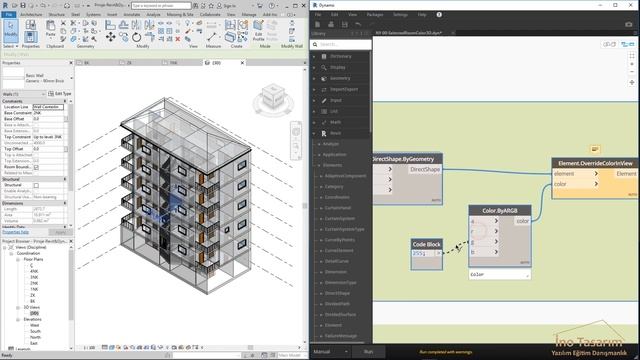Click the Dynamo zoom to fit icon
Screen dimensions: 640x360
632,56
